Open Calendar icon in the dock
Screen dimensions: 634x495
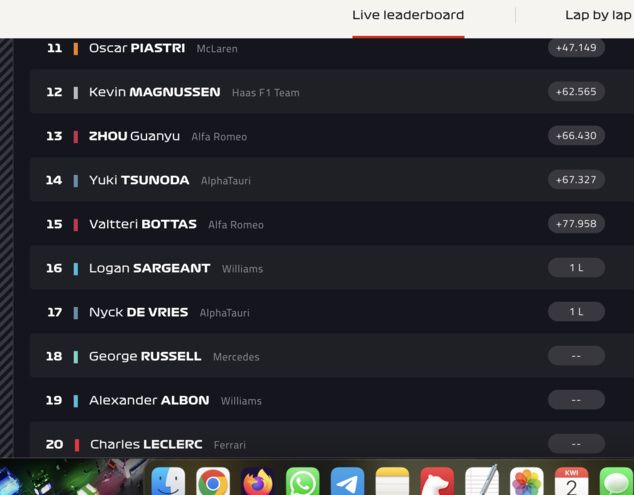click(x=572, y=481)
